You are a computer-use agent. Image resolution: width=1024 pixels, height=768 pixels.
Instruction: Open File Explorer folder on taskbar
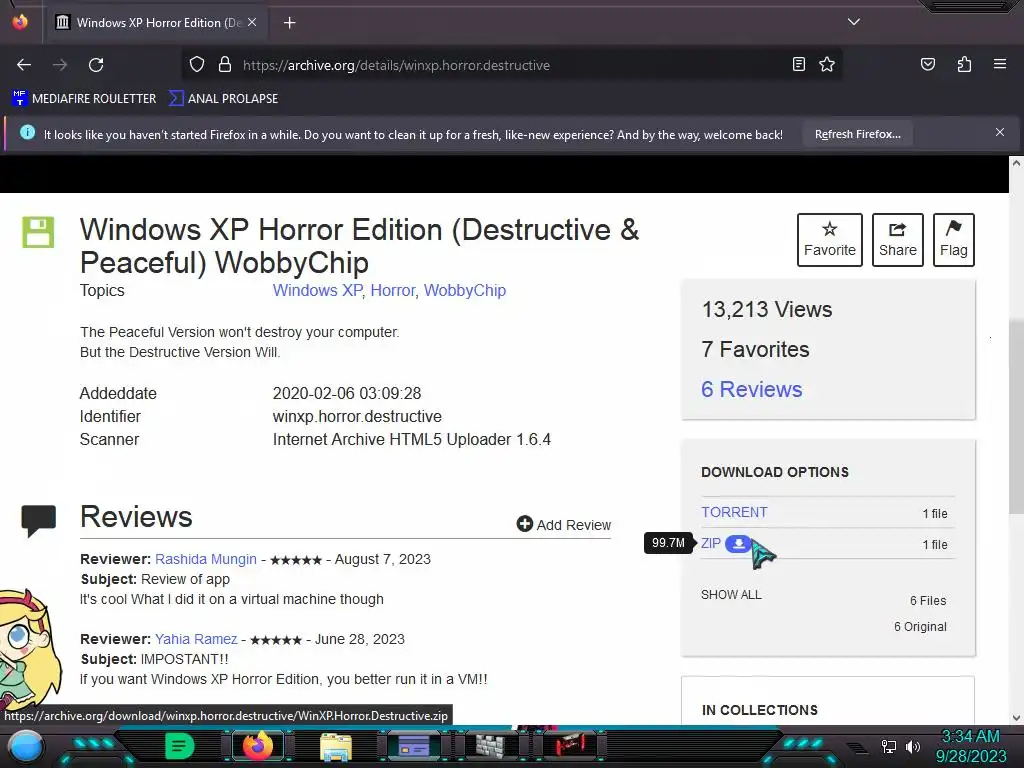pyautogui.click(x=336, y=746)
